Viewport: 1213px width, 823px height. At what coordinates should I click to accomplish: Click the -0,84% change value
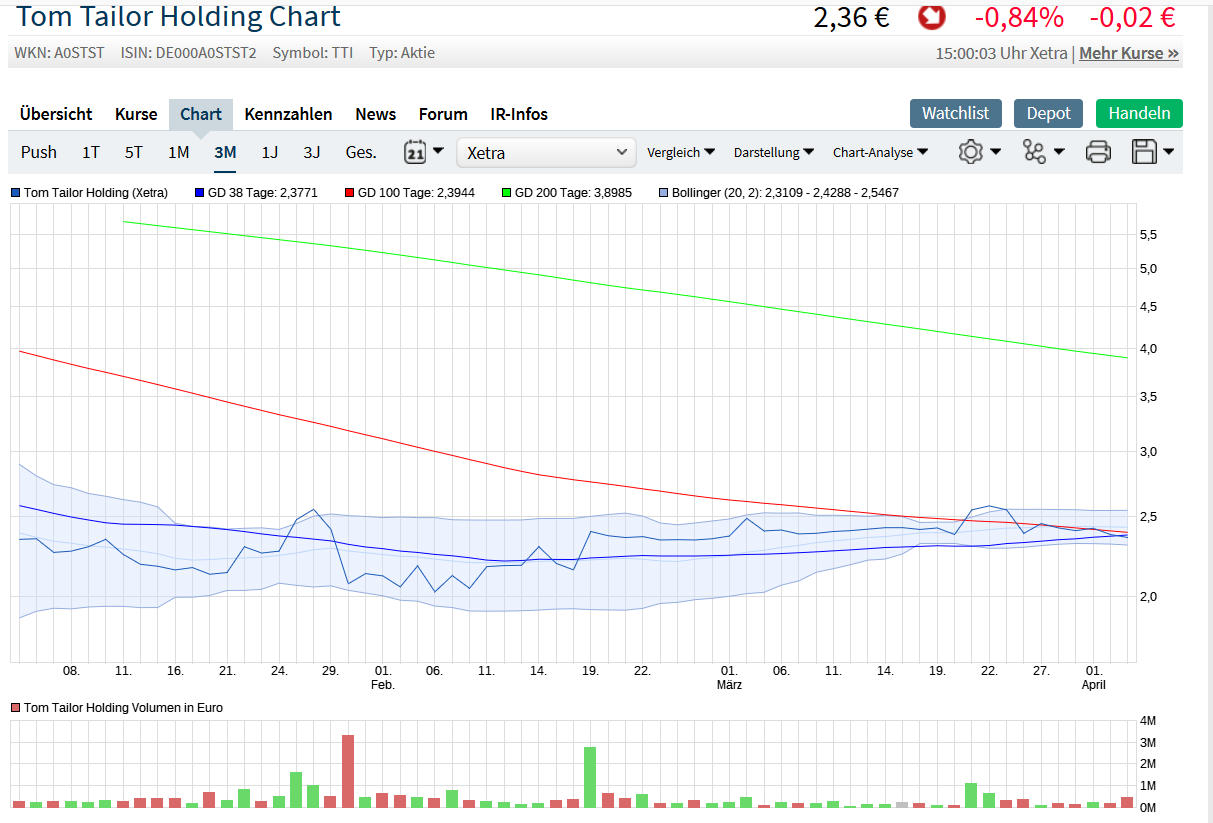point(1019,17)
